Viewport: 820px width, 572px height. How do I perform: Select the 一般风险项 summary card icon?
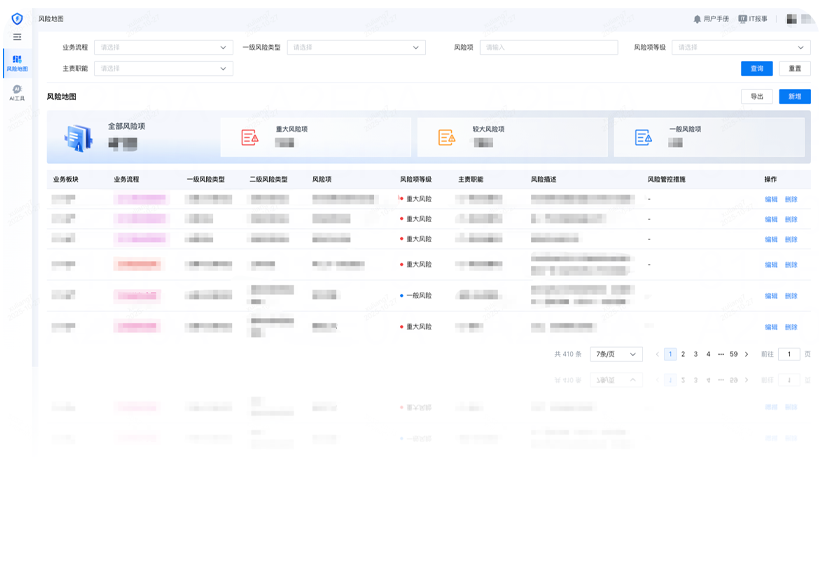[x=643, y=138]
